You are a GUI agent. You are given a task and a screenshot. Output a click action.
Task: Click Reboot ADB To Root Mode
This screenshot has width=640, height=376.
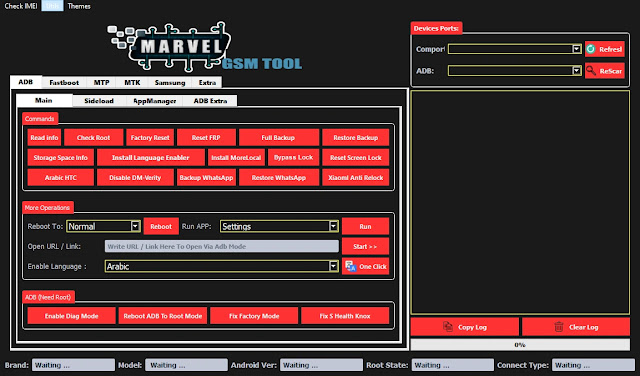tap(163, 316)
